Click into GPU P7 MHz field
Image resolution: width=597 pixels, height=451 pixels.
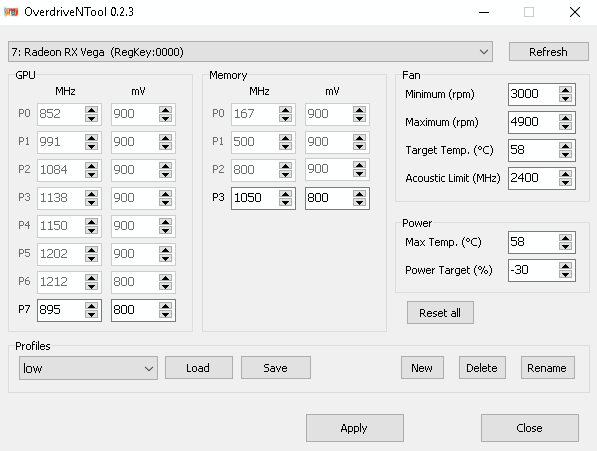coord(61,310)
